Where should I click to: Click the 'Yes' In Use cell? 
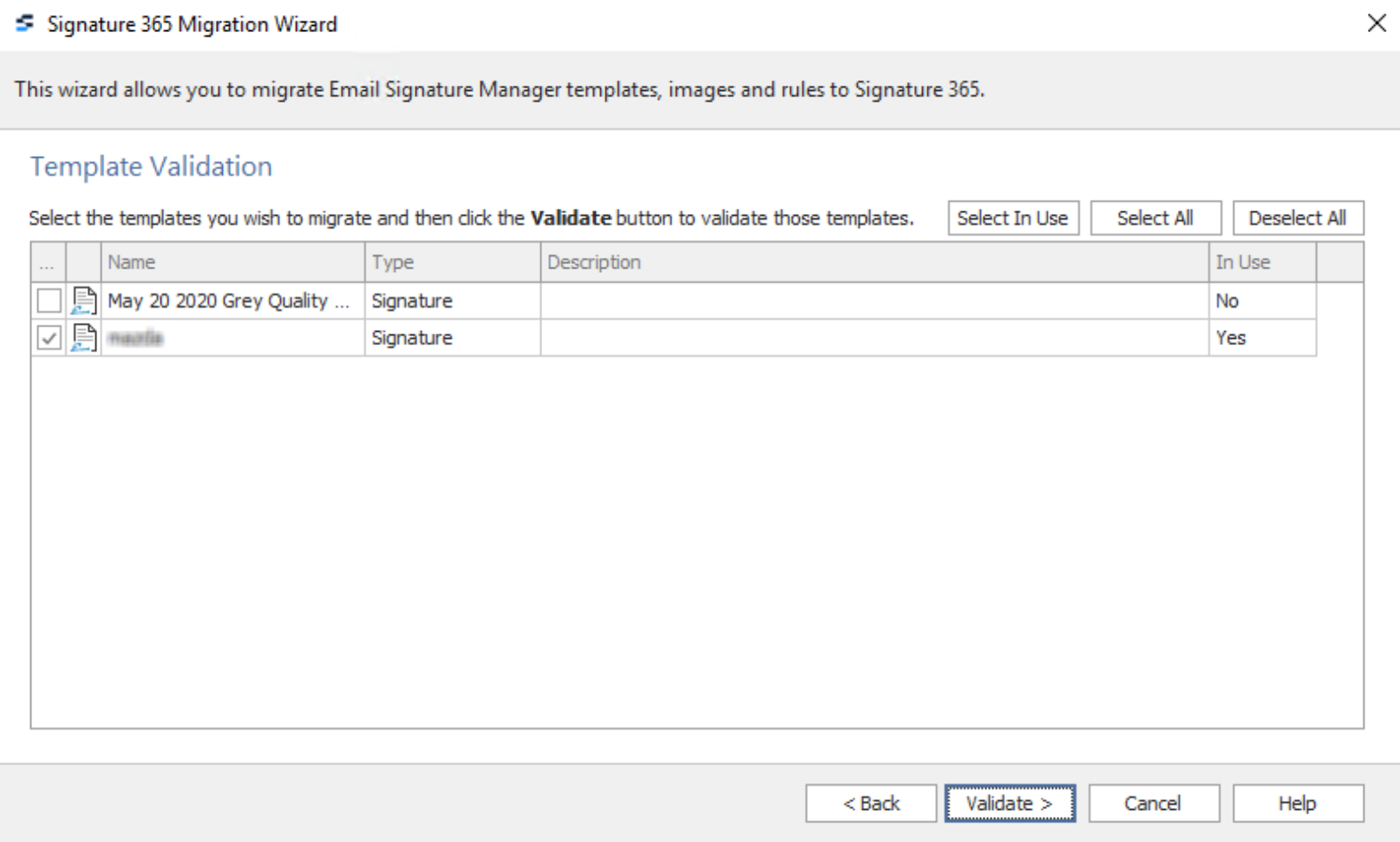(1263, 338)
